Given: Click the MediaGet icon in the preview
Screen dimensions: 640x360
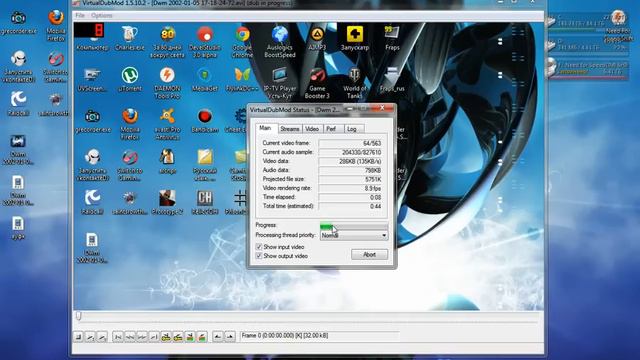Looking at the screenshot, I should (205, 79).
